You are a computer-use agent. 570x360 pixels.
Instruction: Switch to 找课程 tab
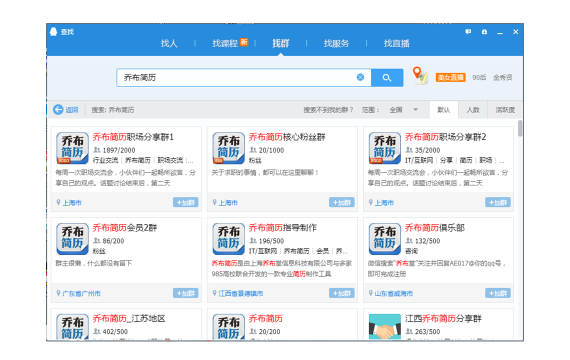(225, 44)
